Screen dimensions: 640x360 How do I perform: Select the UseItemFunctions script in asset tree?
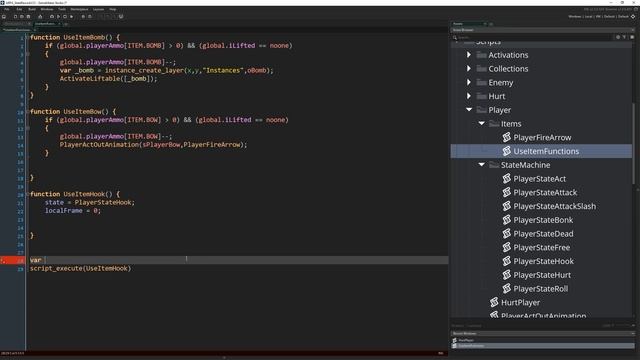(541, 151)
